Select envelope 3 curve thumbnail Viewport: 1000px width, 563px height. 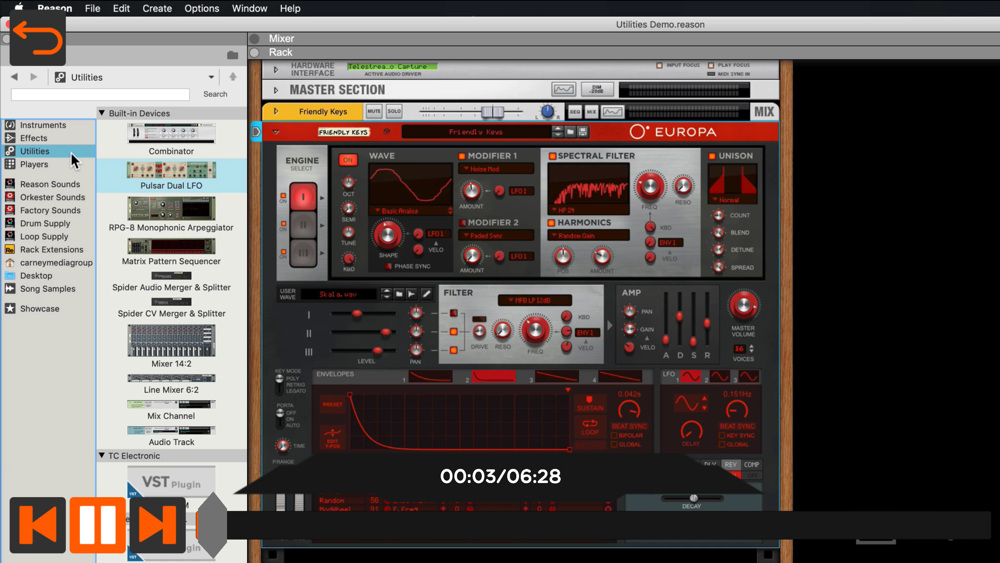(557, 377)
